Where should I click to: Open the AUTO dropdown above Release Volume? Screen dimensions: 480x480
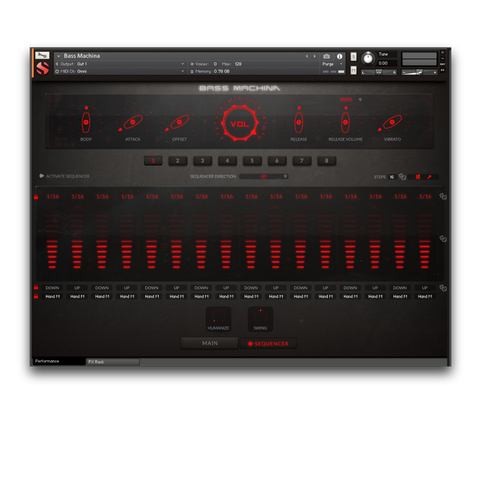point(351,99)
